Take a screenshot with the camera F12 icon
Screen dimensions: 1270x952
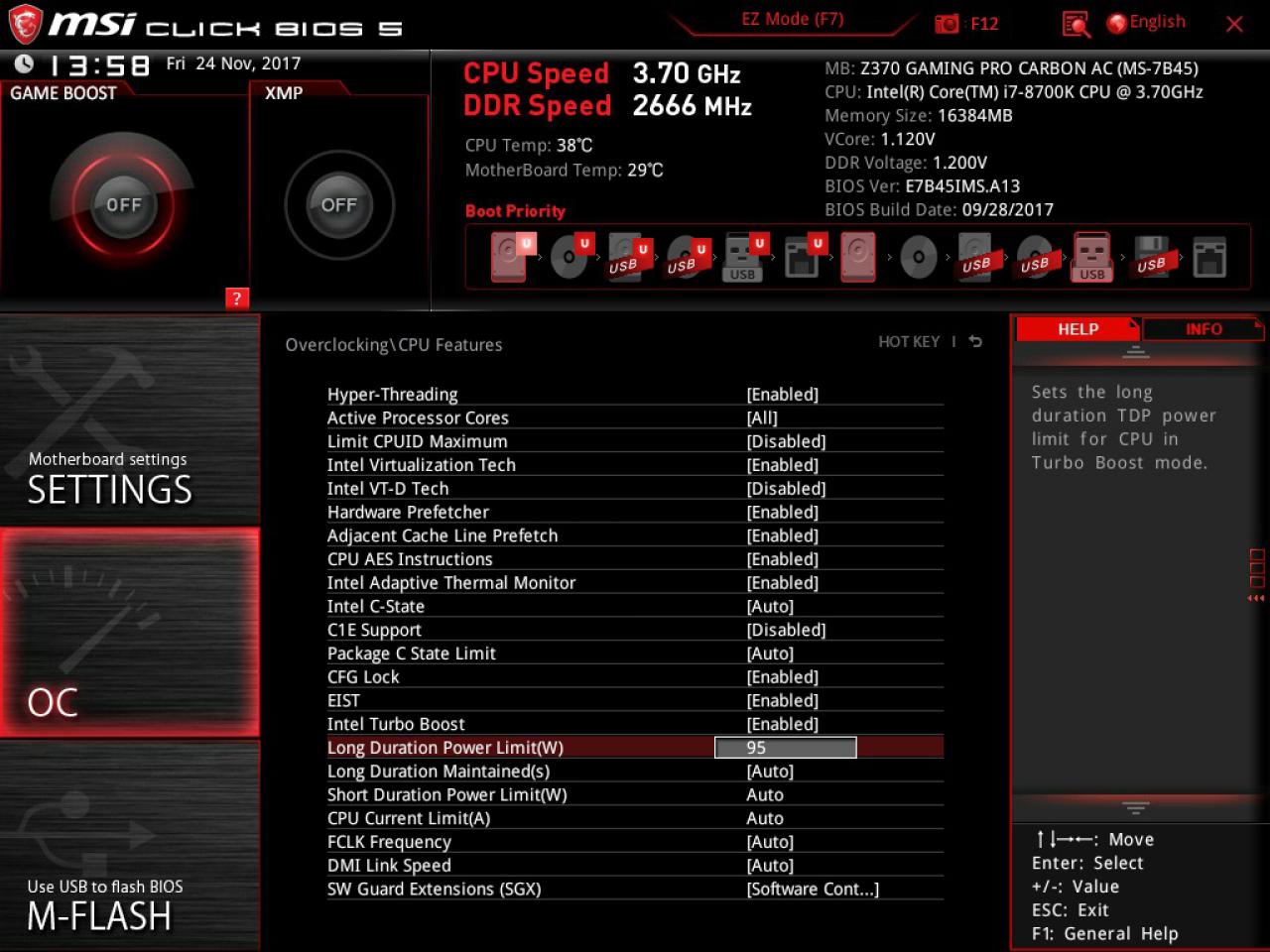[947, 23]
